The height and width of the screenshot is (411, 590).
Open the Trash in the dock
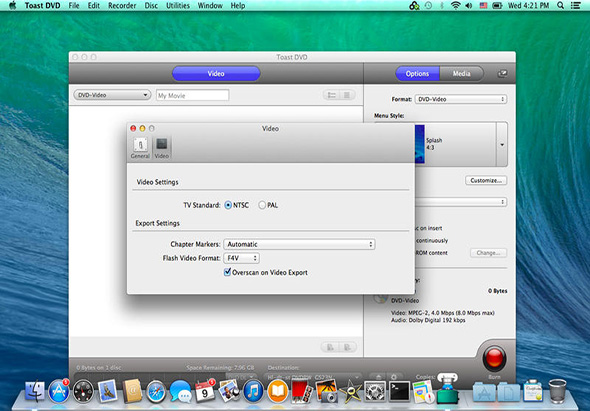558,391
